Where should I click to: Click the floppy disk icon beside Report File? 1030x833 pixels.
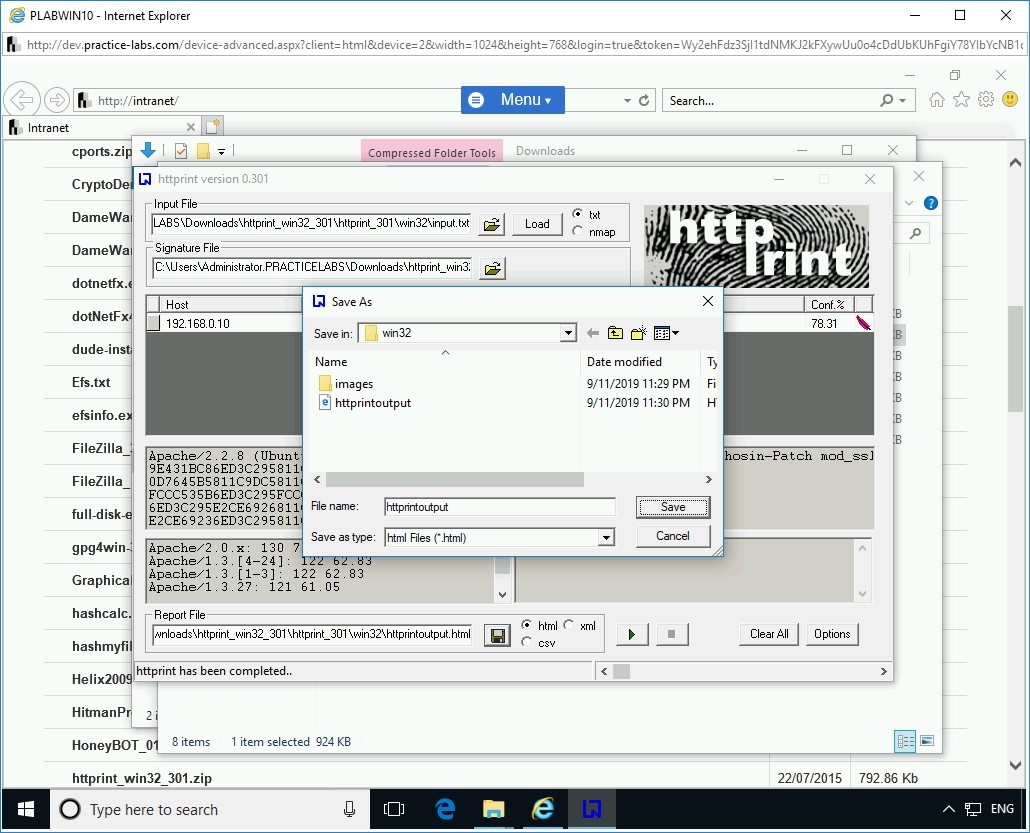pos(497,635)
